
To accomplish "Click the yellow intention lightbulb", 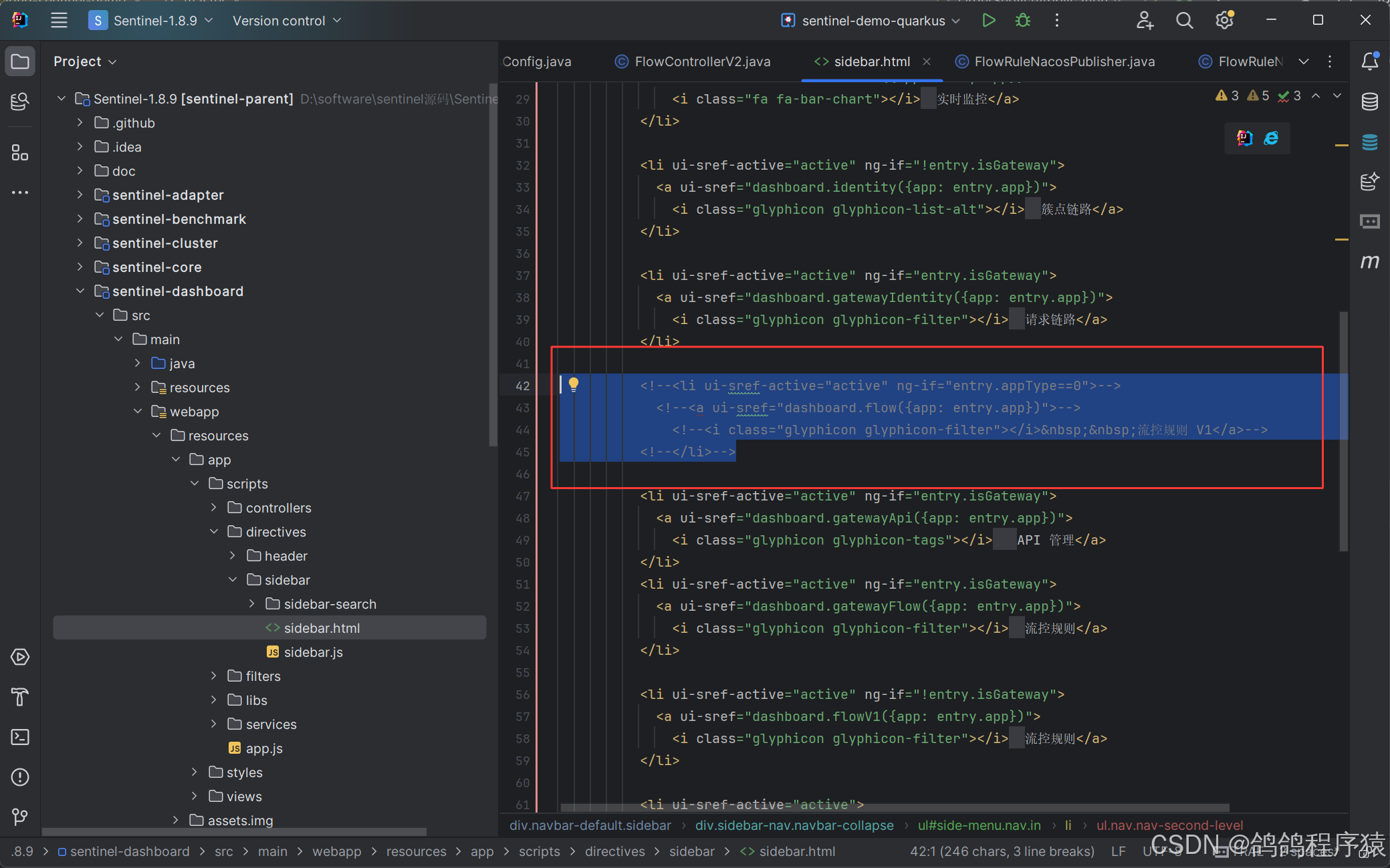I will pos(574,384).
